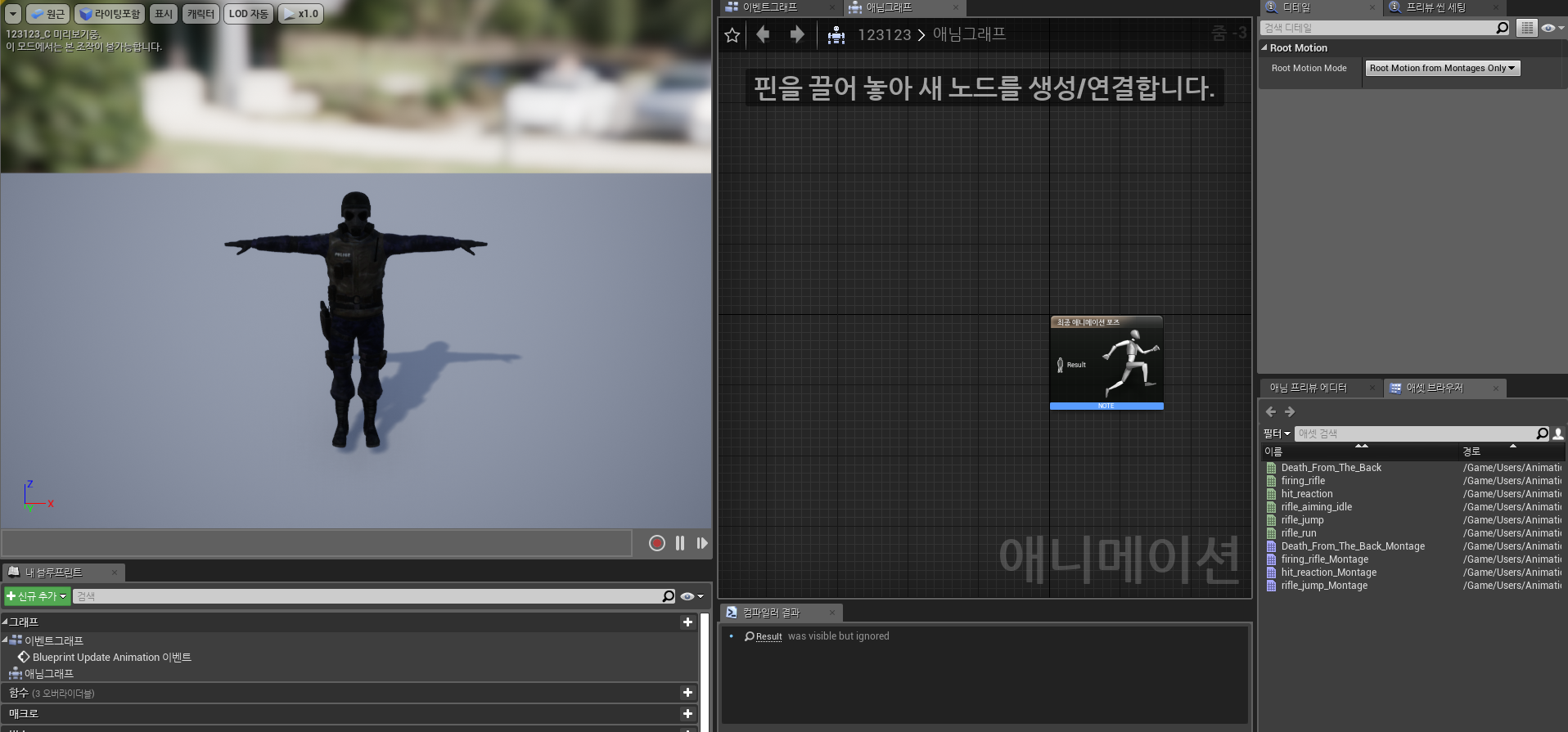Bookmark the graph with the star icon
1568x732 pixels.
pos(732,35)
